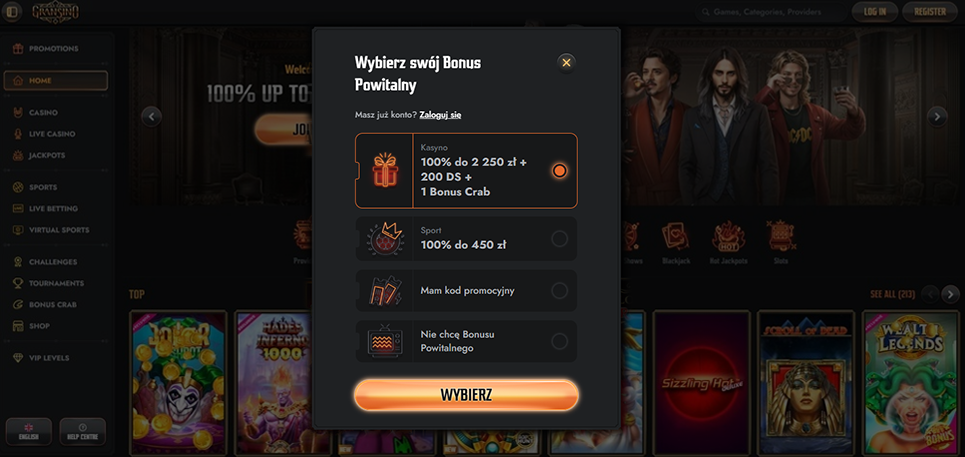965x457 pixels.
Task: Select the Hot Jackpots category icon
Action: [729, 243]
